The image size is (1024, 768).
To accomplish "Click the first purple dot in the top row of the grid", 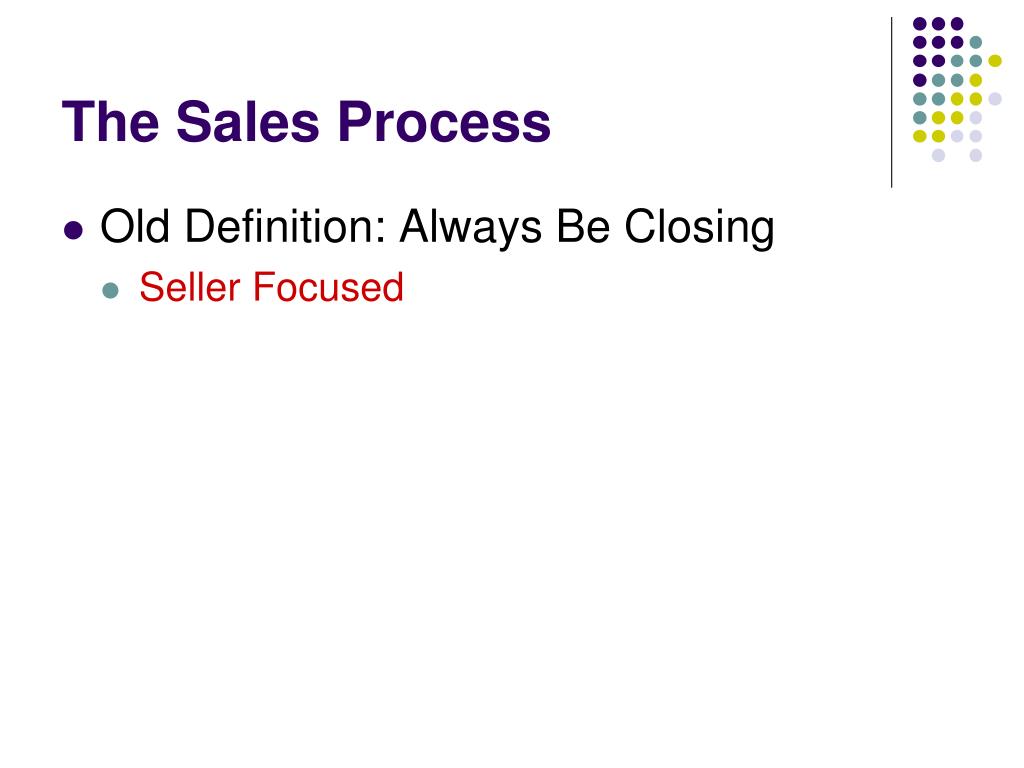I will pos(920,24).
